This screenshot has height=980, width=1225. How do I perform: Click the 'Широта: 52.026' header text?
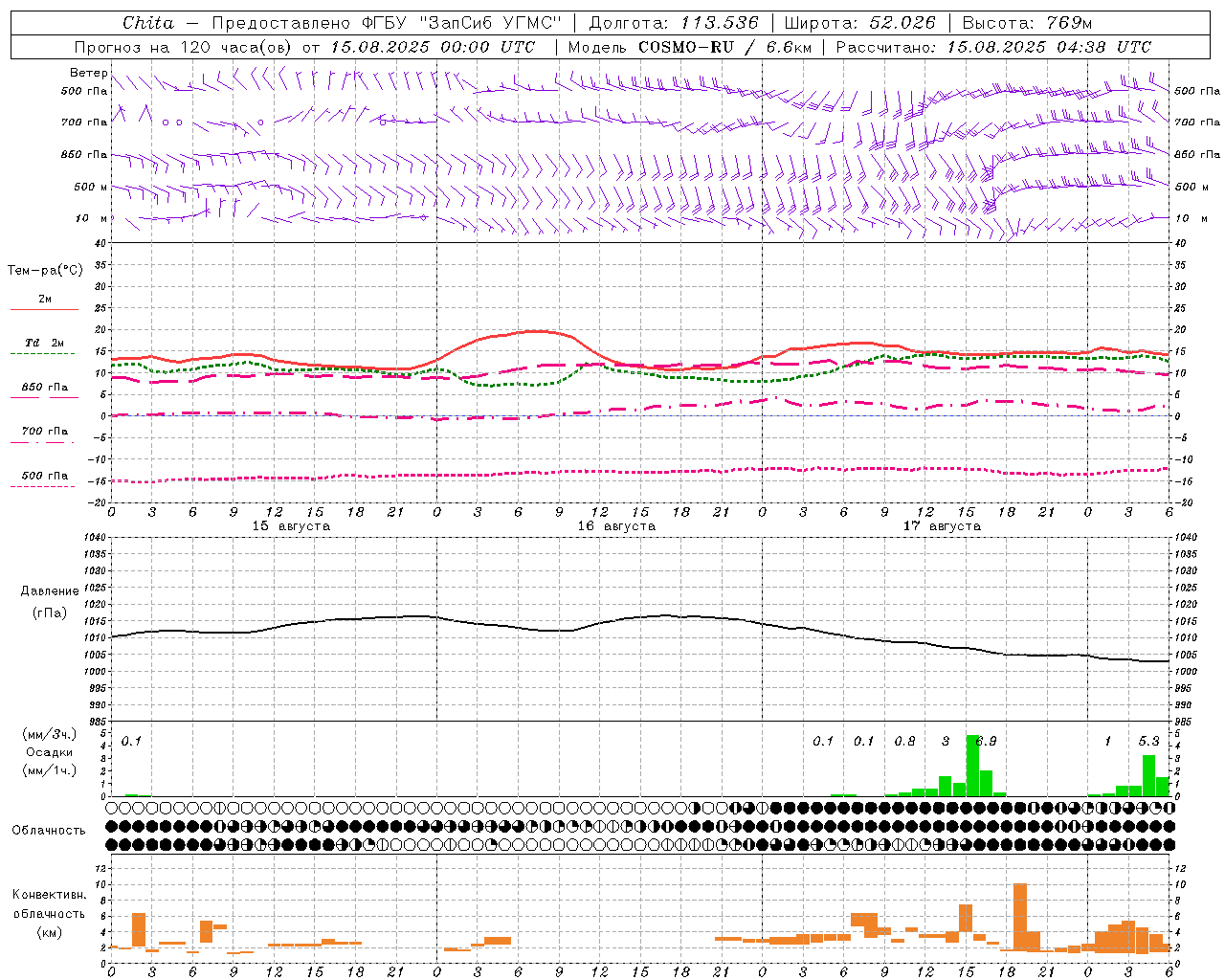point(859,23)
